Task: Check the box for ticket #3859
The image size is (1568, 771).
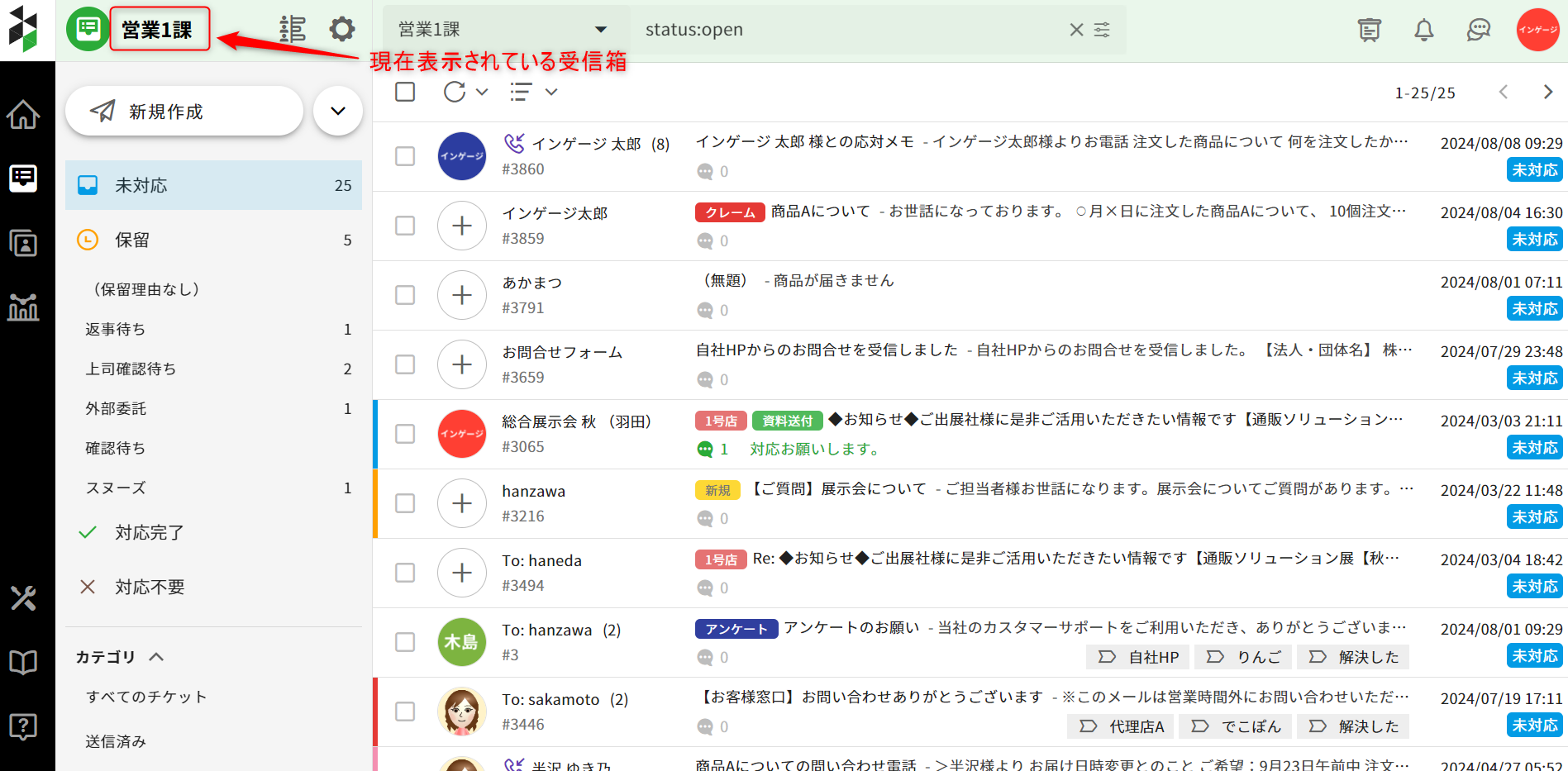Action: click(x=405, y=226)
